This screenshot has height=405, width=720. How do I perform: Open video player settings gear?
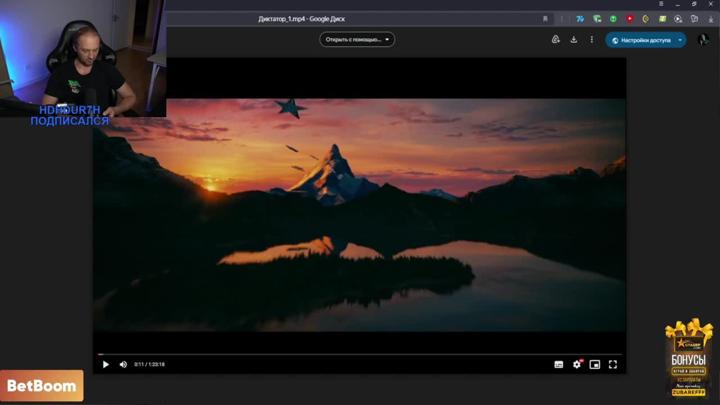577,364
